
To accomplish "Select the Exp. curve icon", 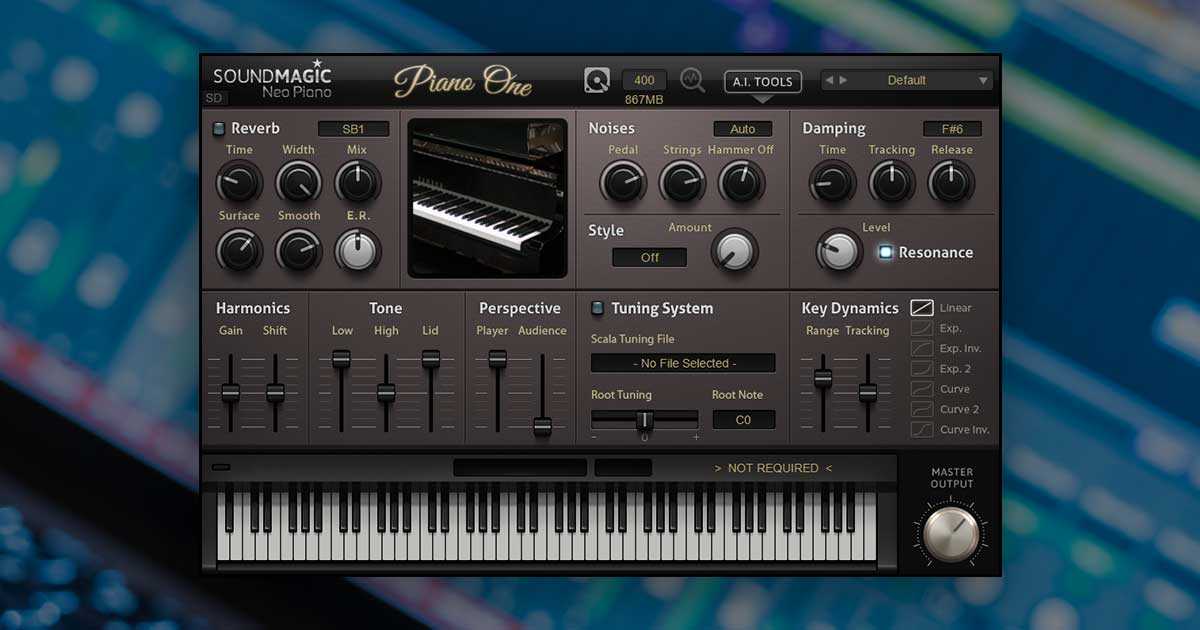I will coord(921,328).
